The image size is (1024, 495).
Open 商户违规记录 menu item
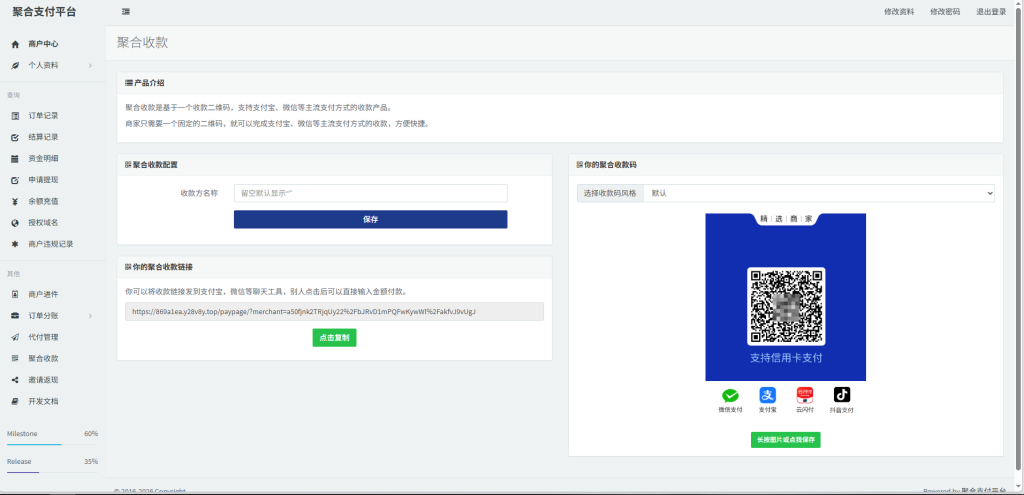coord(51,244)
